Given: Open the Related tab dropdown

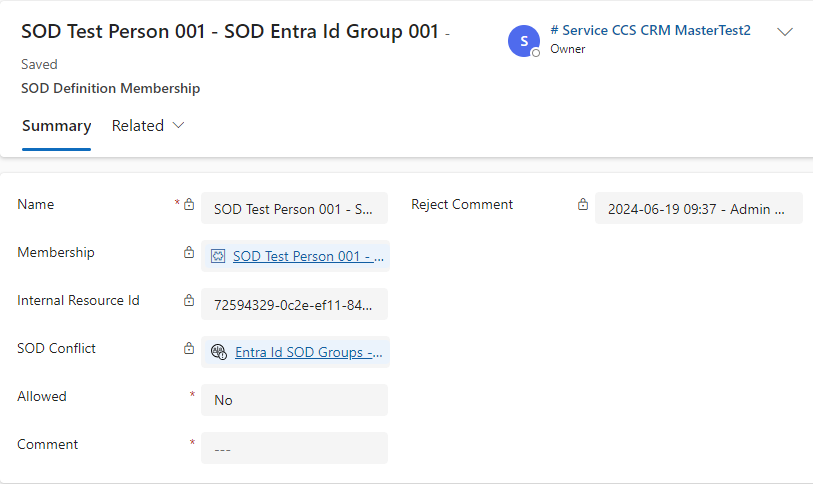Looking at the screenshot, I should pos(148,126).
